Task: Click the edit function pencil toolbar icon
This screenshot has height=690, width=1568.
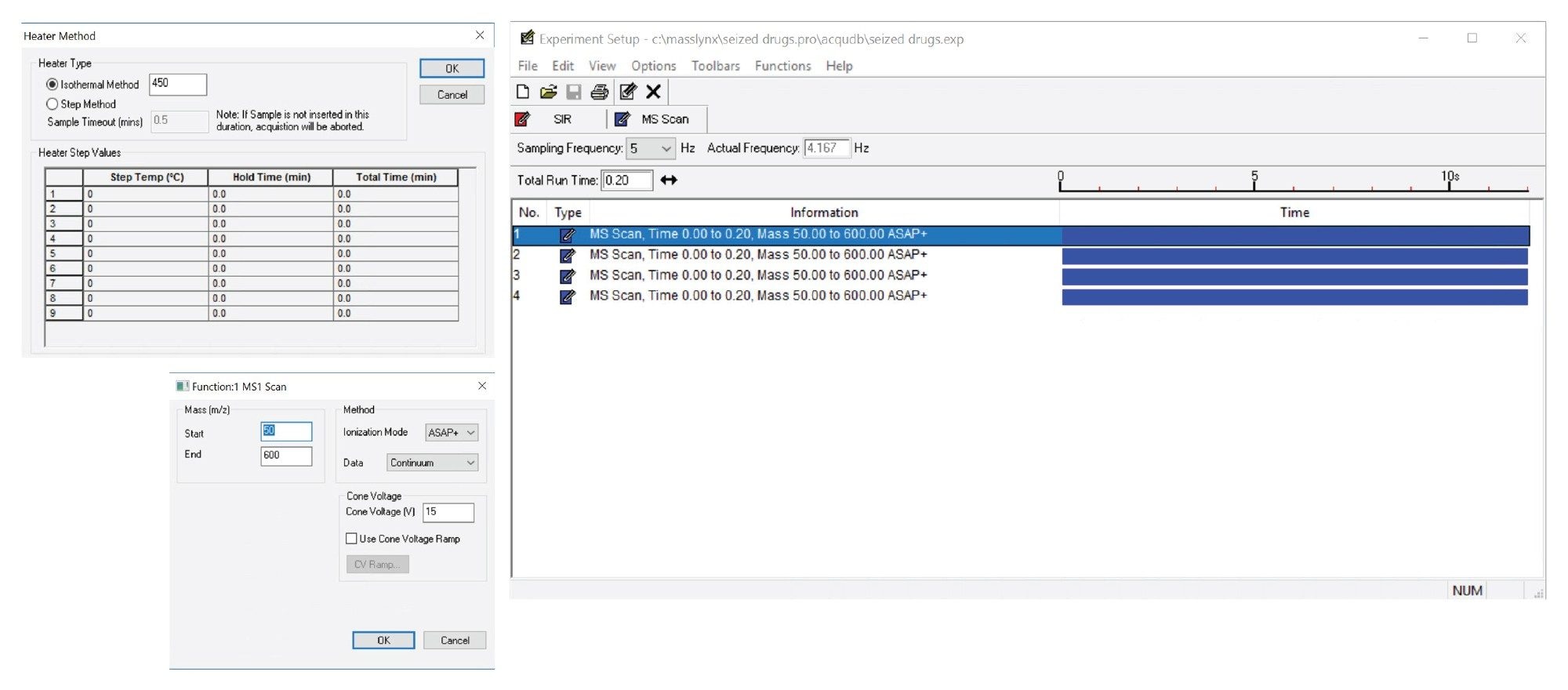Action: click(628, 93)
